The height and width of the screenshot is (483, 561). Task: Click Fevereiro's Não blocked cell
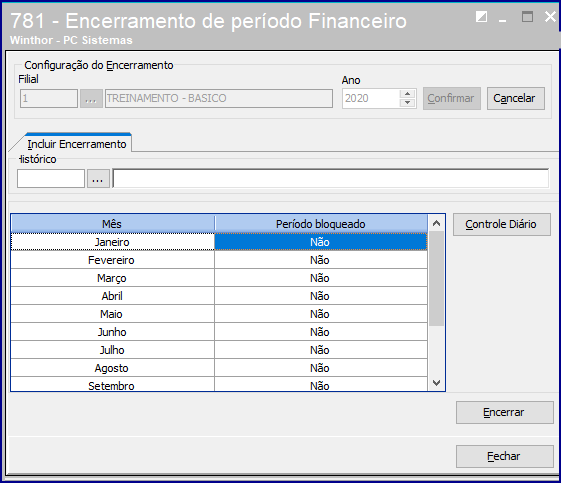click(321, 260)
